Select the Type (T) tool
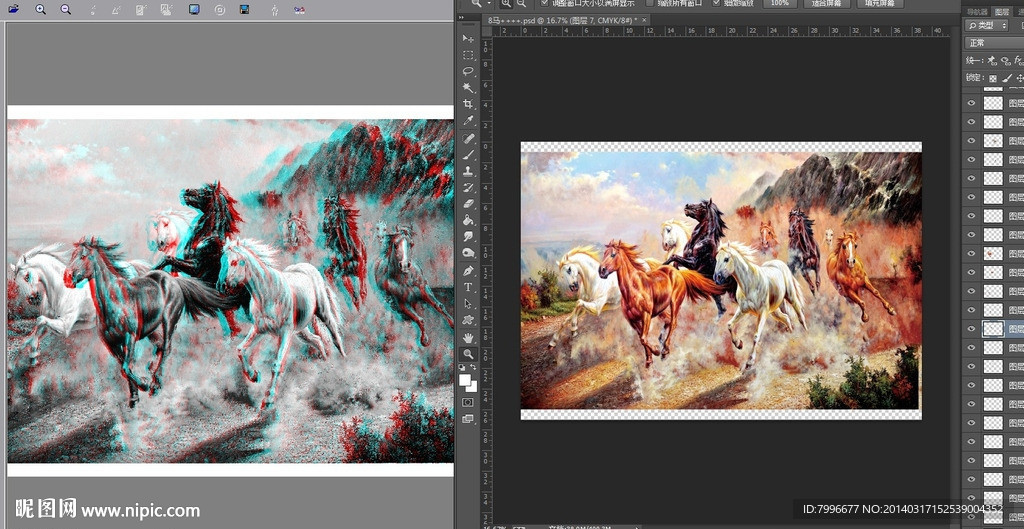The image size is (1024, 529). 468,287
